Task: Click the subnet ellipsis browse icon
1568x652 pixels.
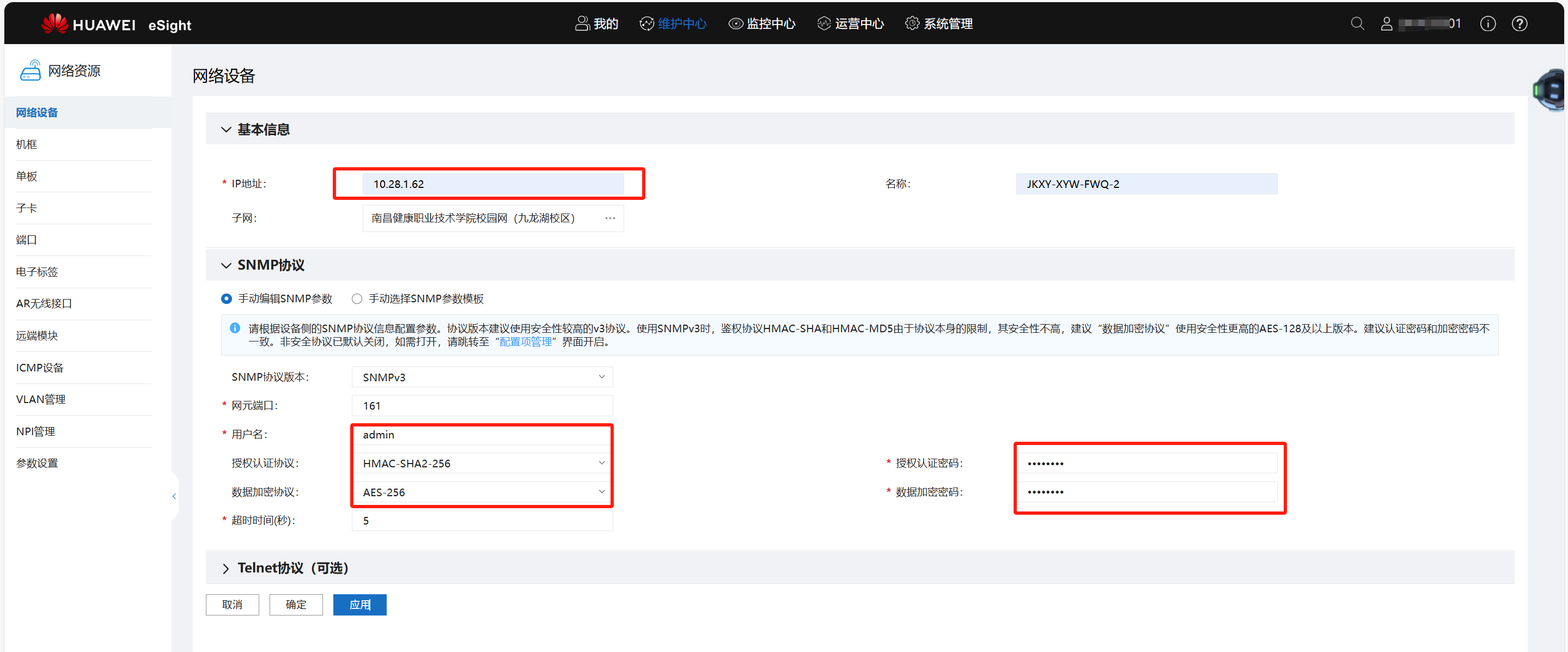Action: coord(610,218)
